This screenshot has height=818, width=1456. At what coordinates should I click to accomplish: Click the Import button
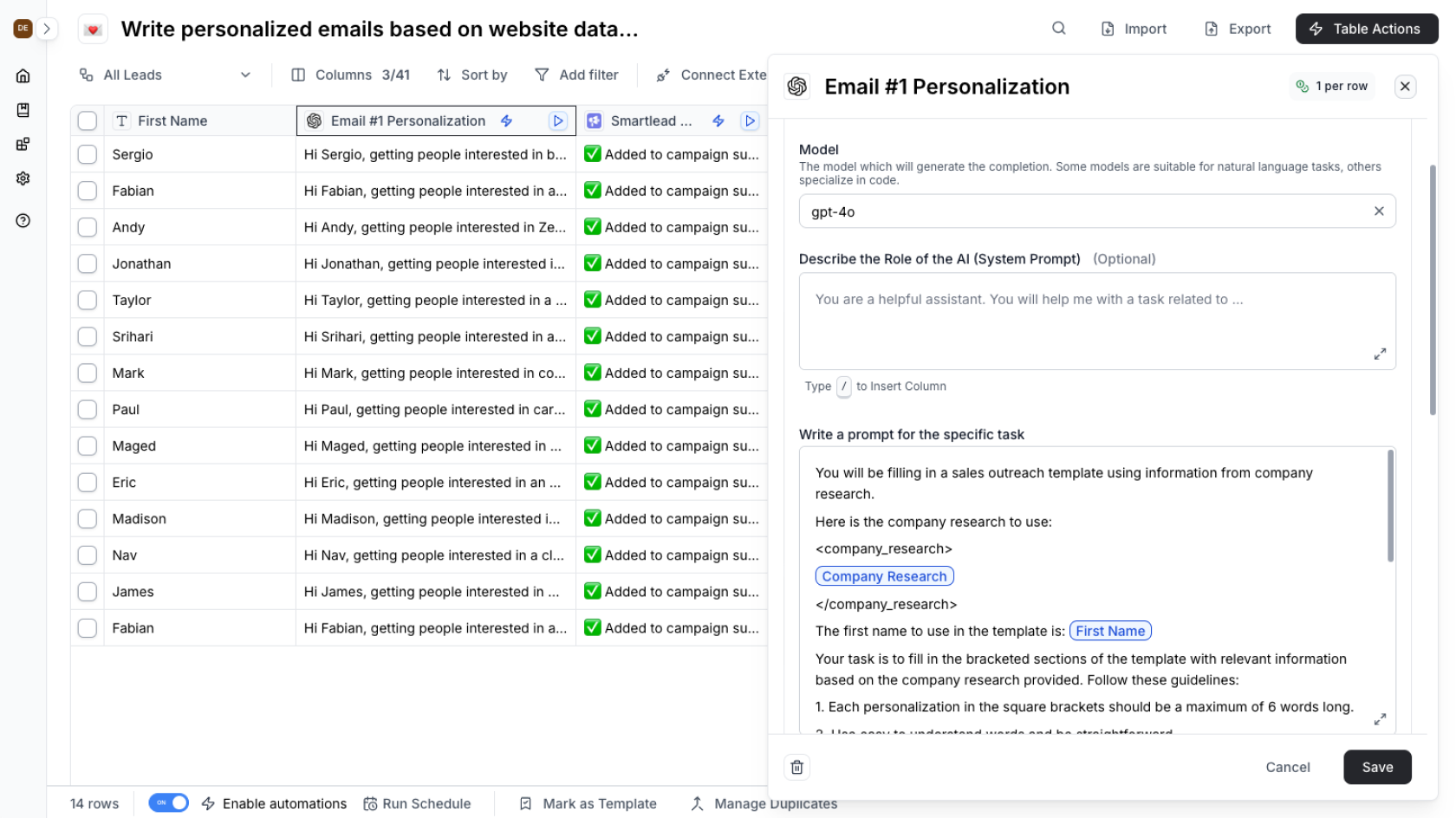pyautogui.click(x=1134, y=29)
